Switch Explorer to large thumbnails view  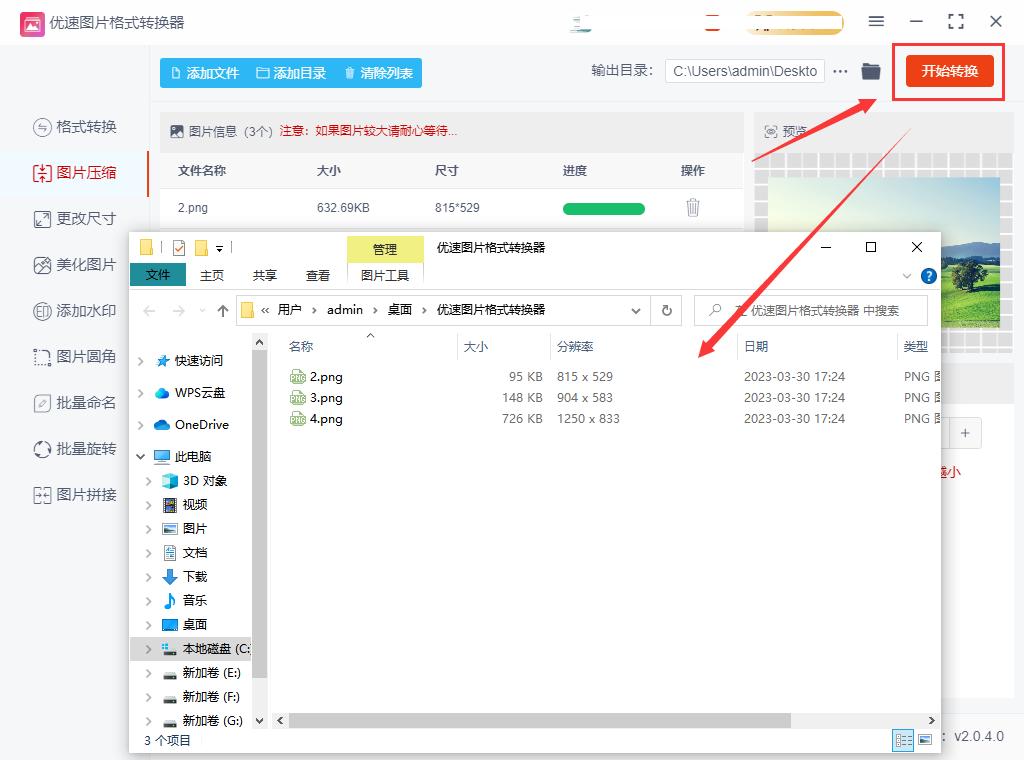click(x=925, y=740)
